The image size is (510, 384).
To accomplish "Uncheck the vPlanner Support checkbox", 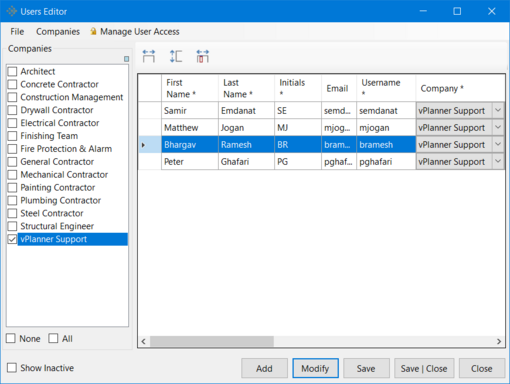I will click(x=12, y=239).
